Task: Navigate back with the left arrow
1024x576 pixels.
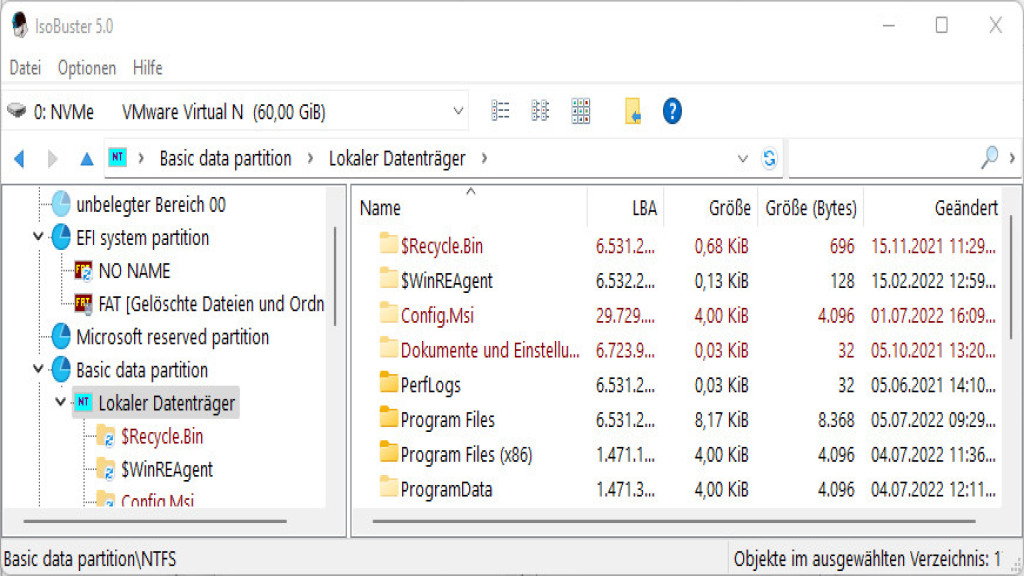Action: pyautogui.click(x=19, y=158)
